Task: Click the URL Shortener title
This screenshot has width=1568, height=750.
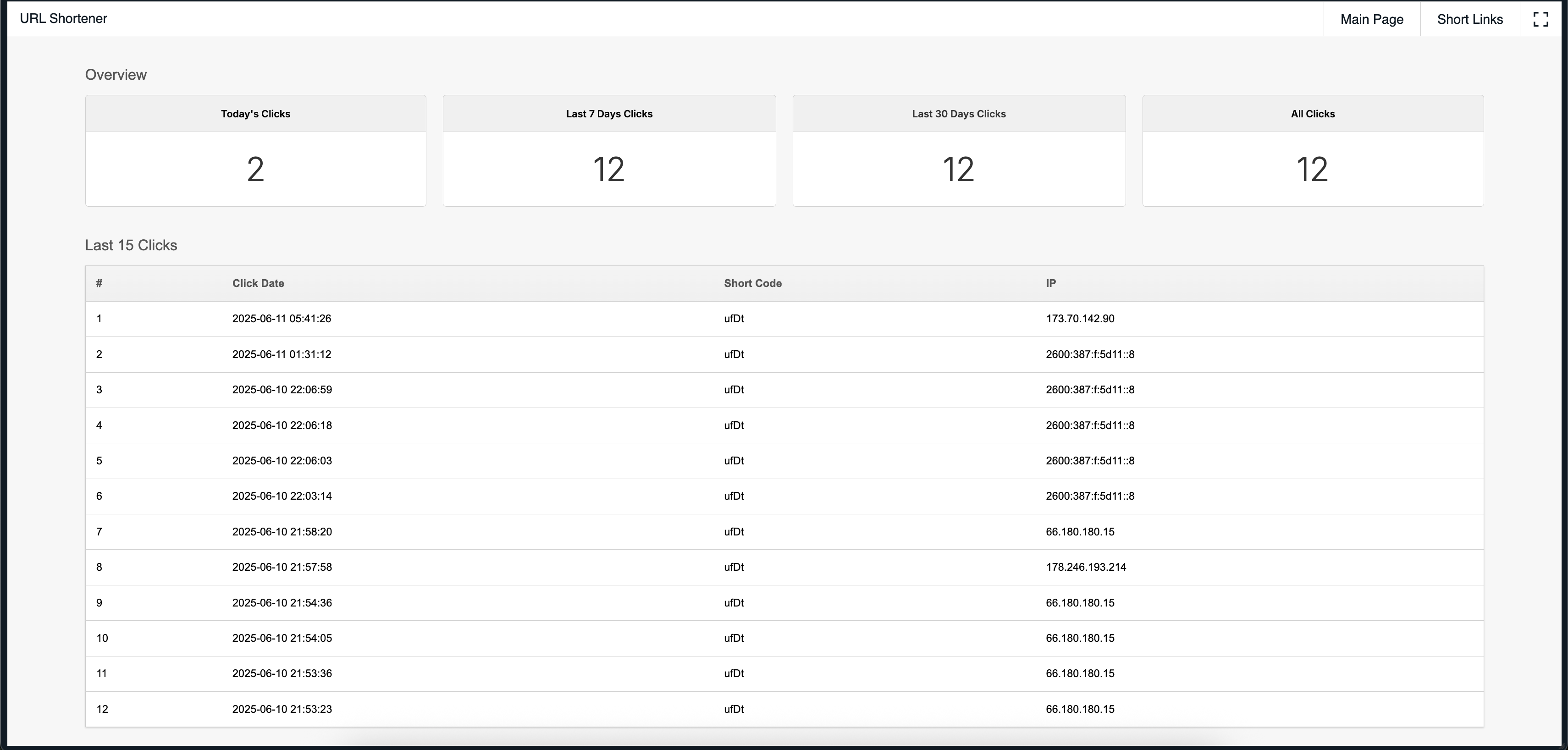Action: (63, 18)
